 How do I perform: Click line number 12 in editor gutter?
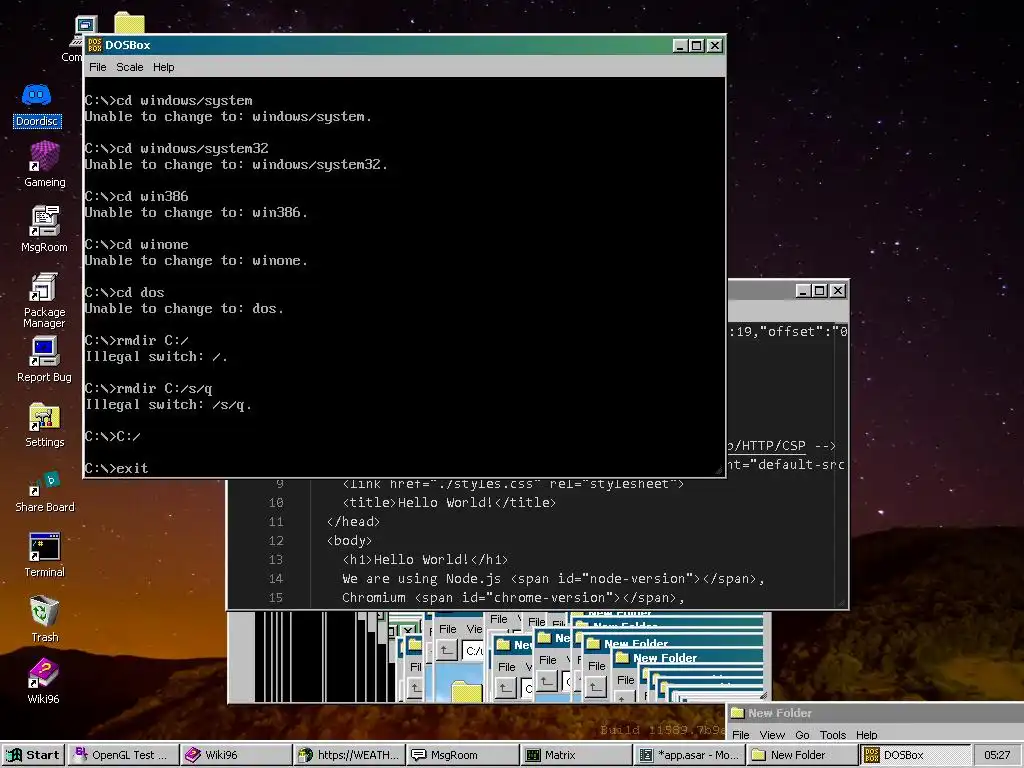pyautogui.click(x=276, y=541)
